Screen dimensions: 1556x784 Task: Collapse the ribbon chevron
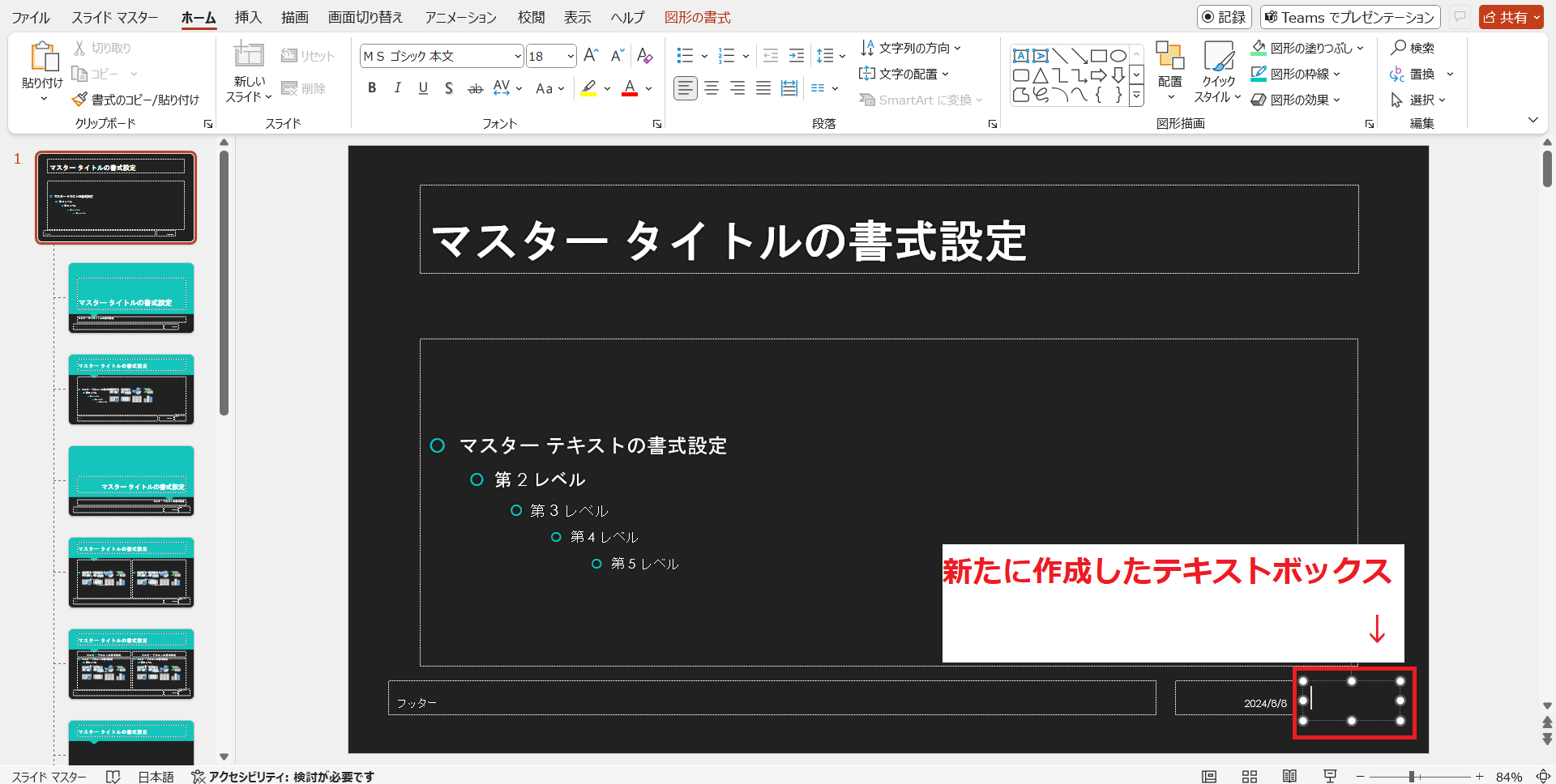point(1532,120)
